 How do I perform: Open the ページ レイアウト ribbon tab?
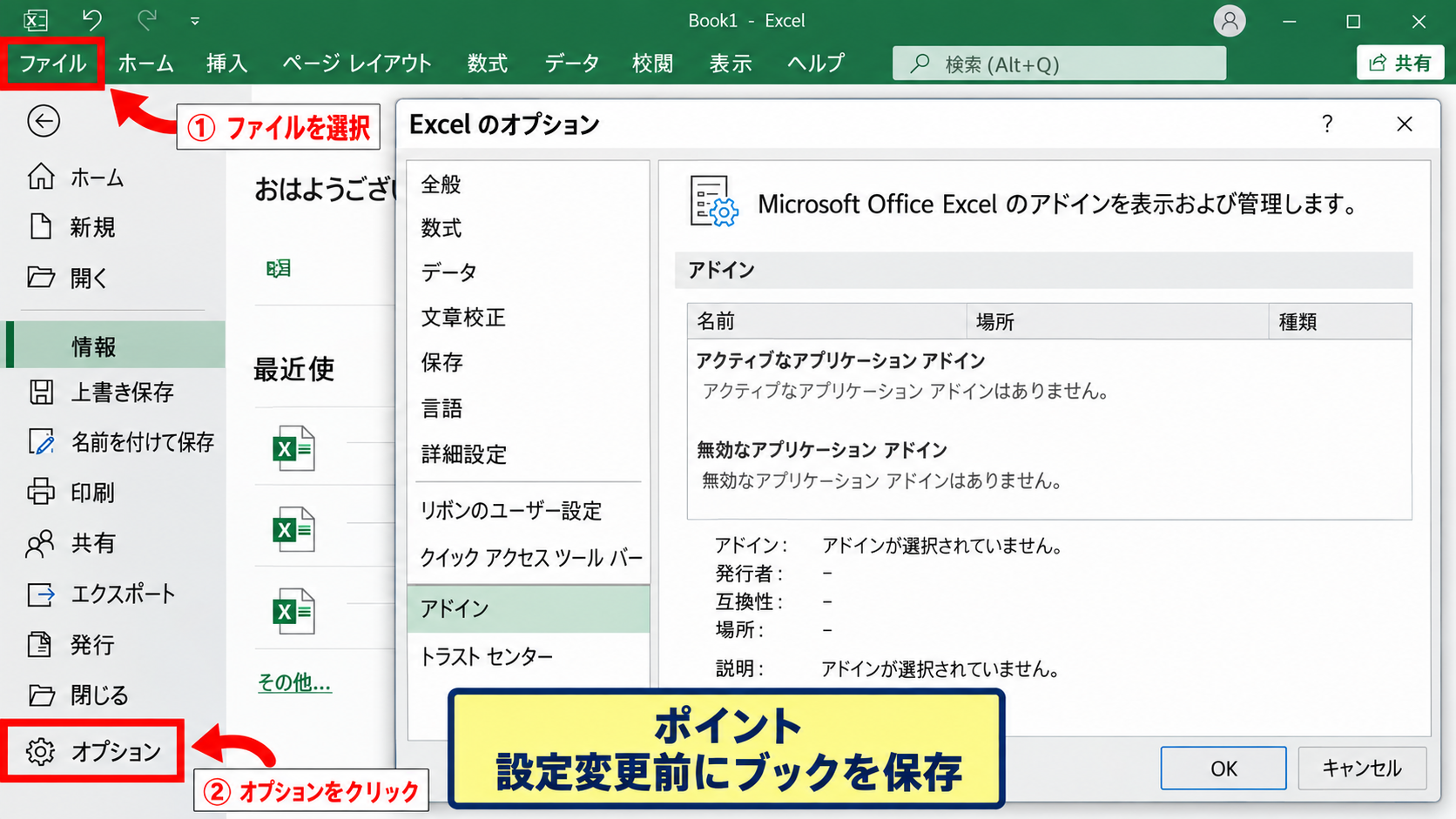pyautogui.click(x=357, y=63)
